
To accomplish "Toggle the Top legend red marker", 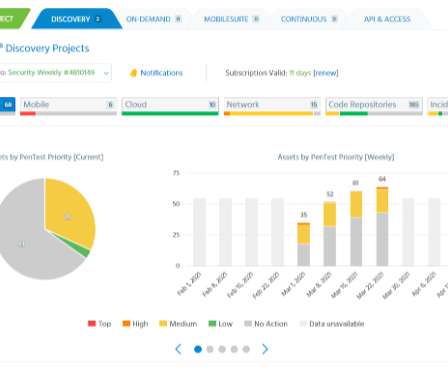I will (x=92, y=323).
